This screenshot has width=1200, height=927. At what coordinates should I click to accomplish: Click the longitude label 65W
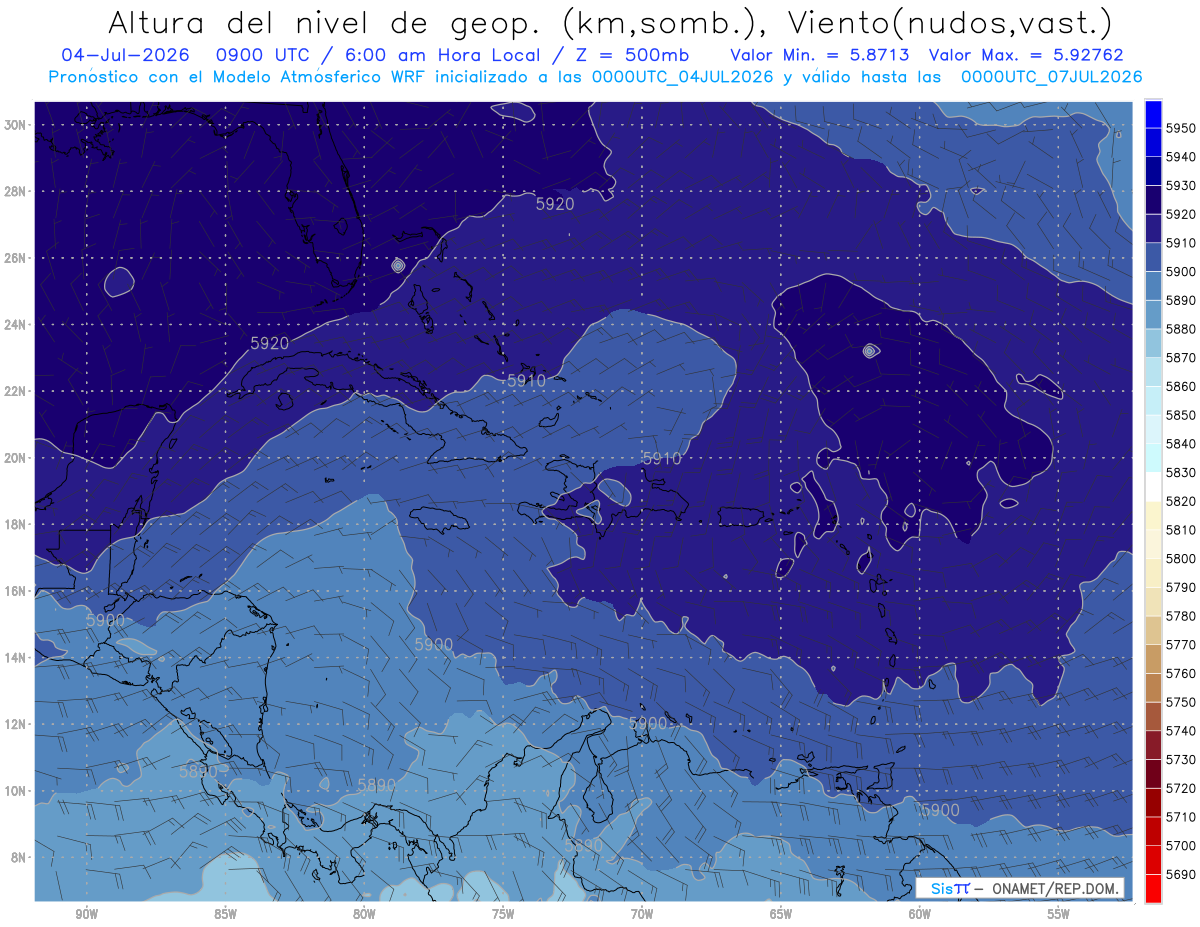coord(781,914)
